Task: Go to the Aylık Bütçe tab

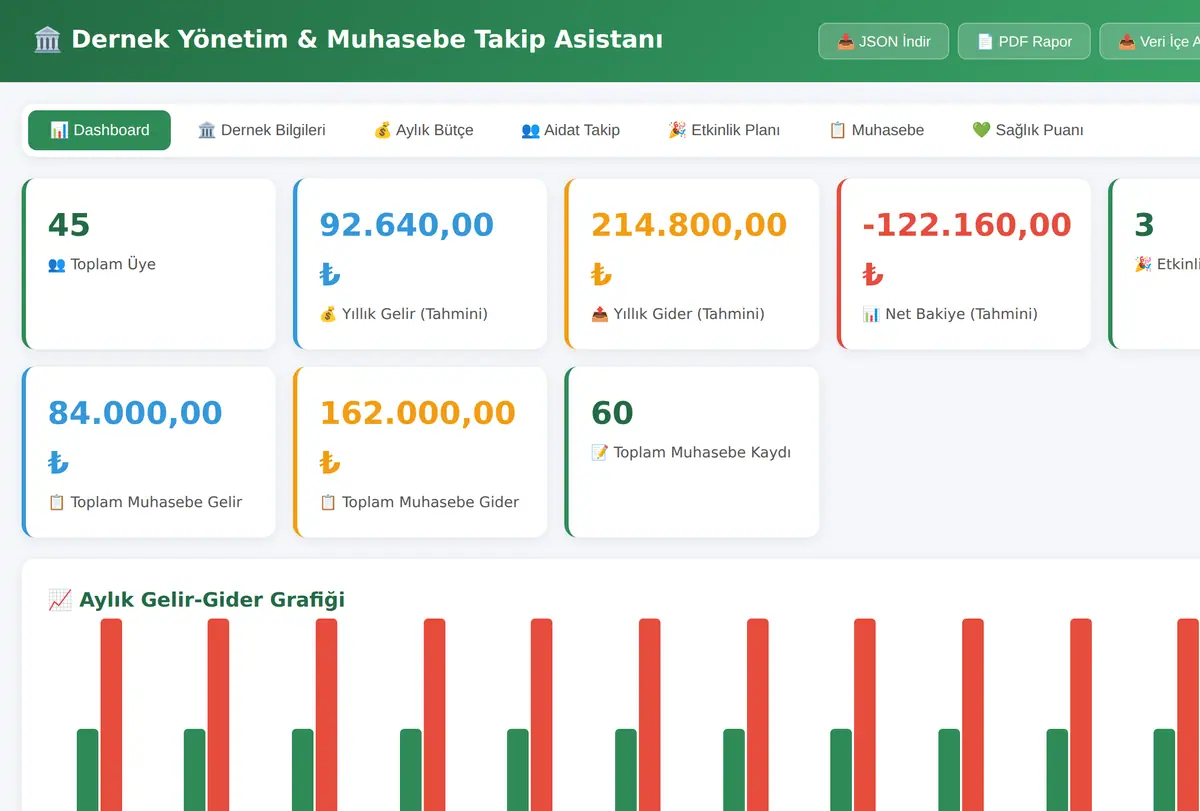Action: point(423,130)
